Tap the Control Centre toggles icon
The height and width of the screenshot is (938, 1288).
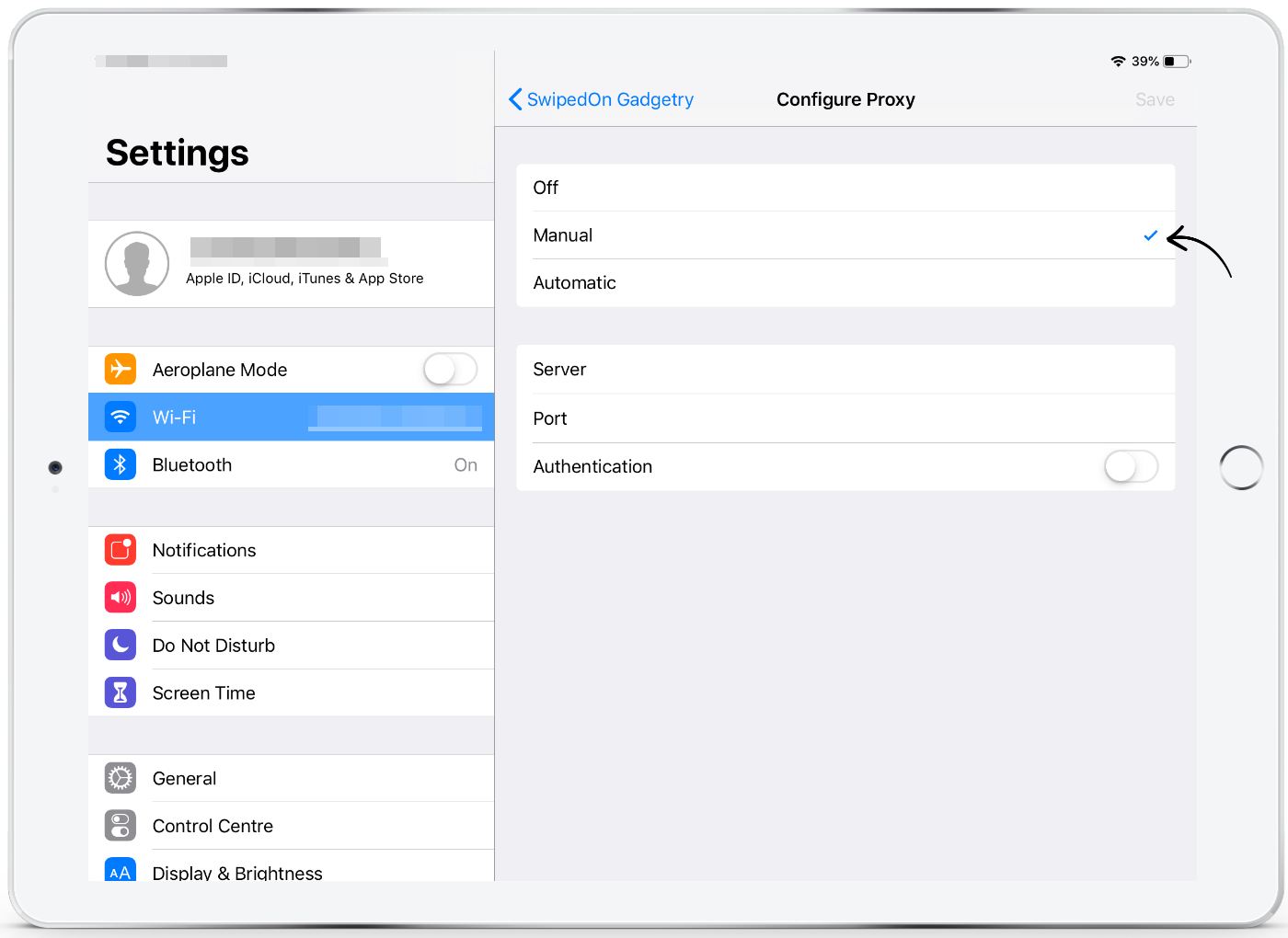click(121, 826)
